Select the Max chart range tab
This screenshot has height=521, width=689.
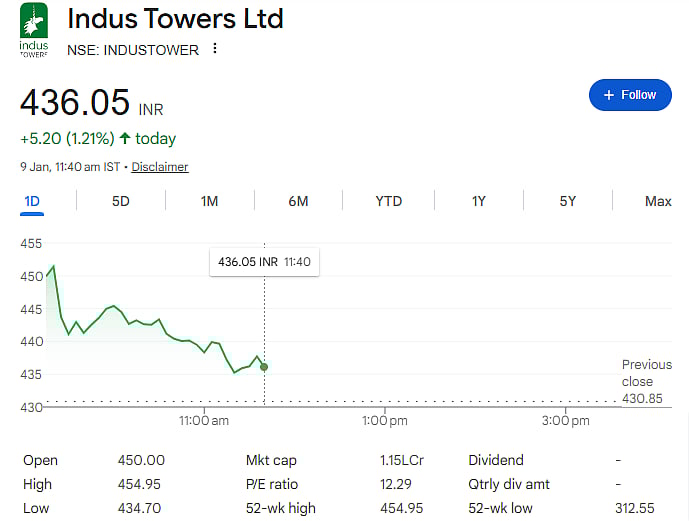click(658, 201)
